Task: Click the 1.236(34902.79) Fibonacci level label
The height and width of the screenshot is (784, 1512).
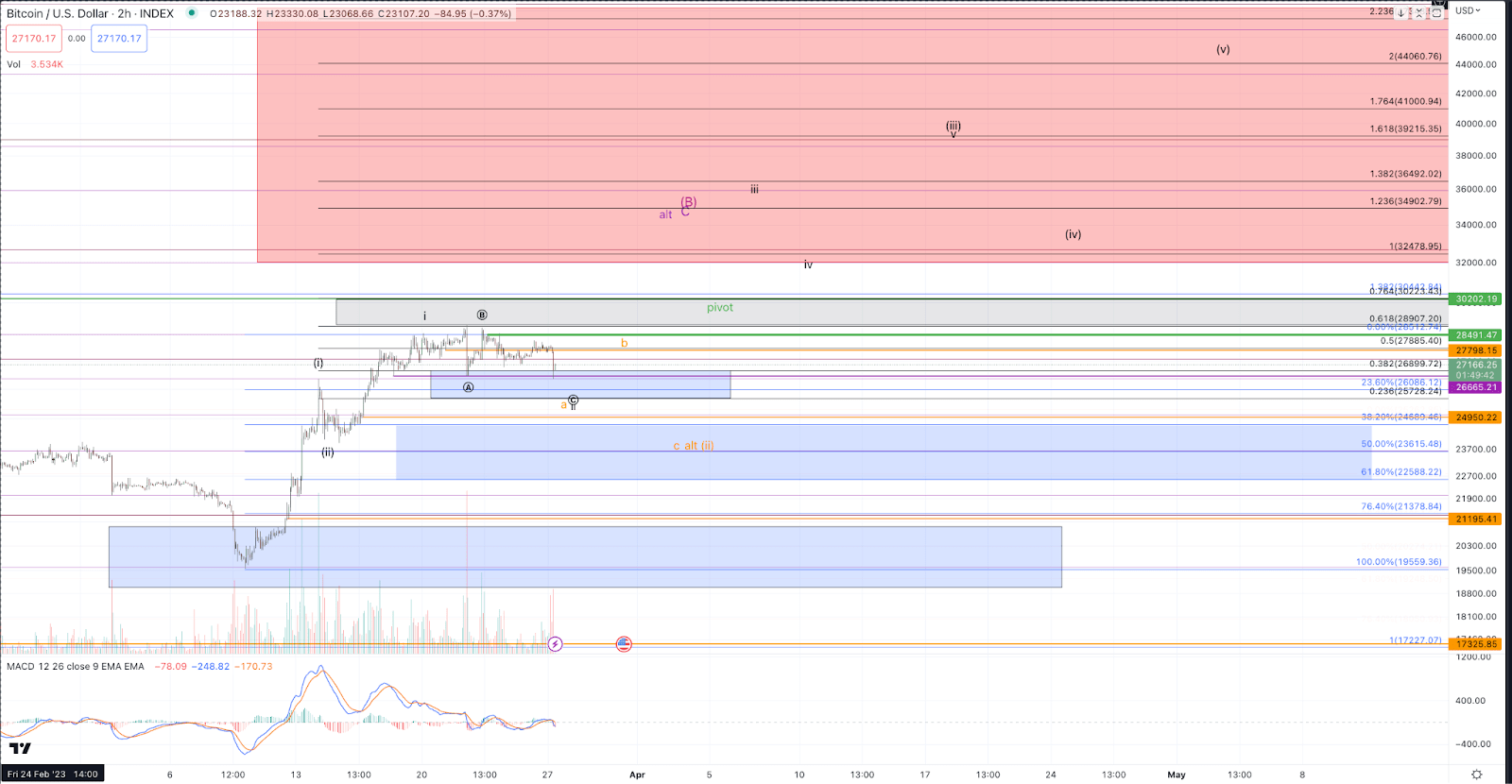Action: (1406, 201)
